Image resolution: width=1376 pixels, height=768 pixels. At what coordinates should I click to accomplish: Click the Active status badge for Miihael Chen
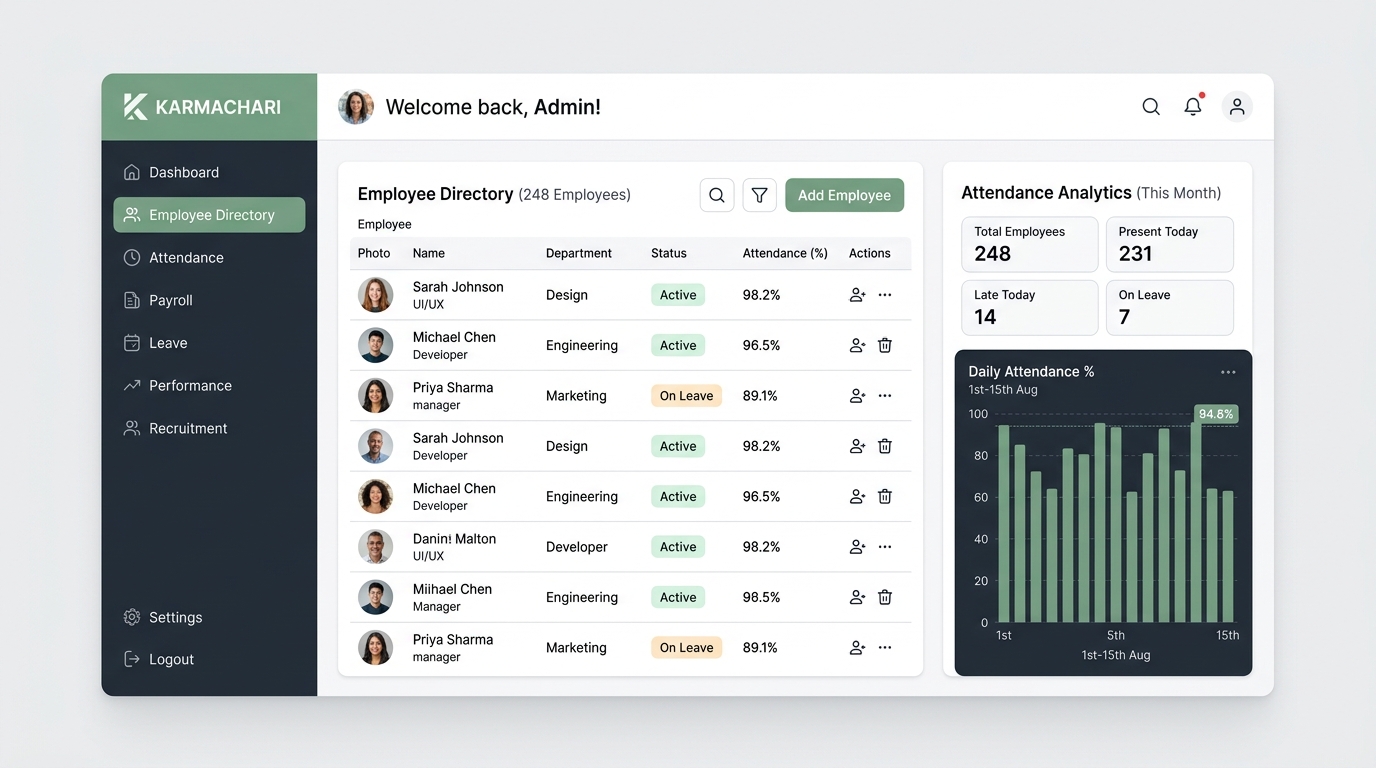point(678,597)
